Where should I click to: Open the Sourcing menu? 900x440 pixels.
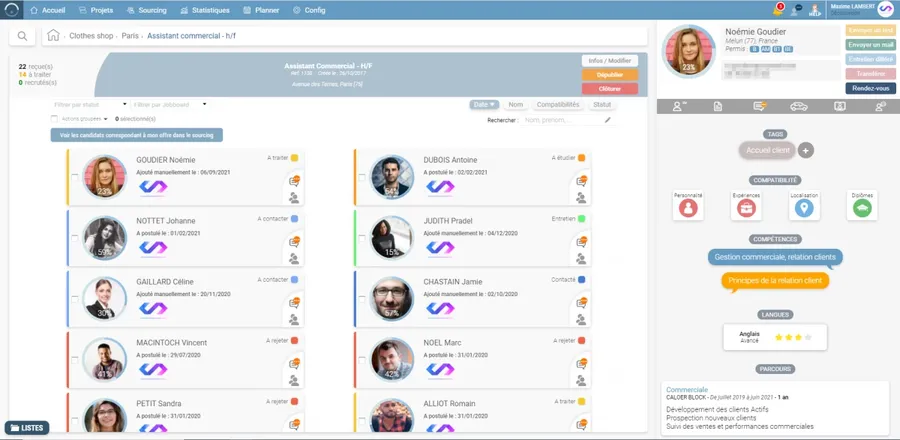click(x=148, y=10)
